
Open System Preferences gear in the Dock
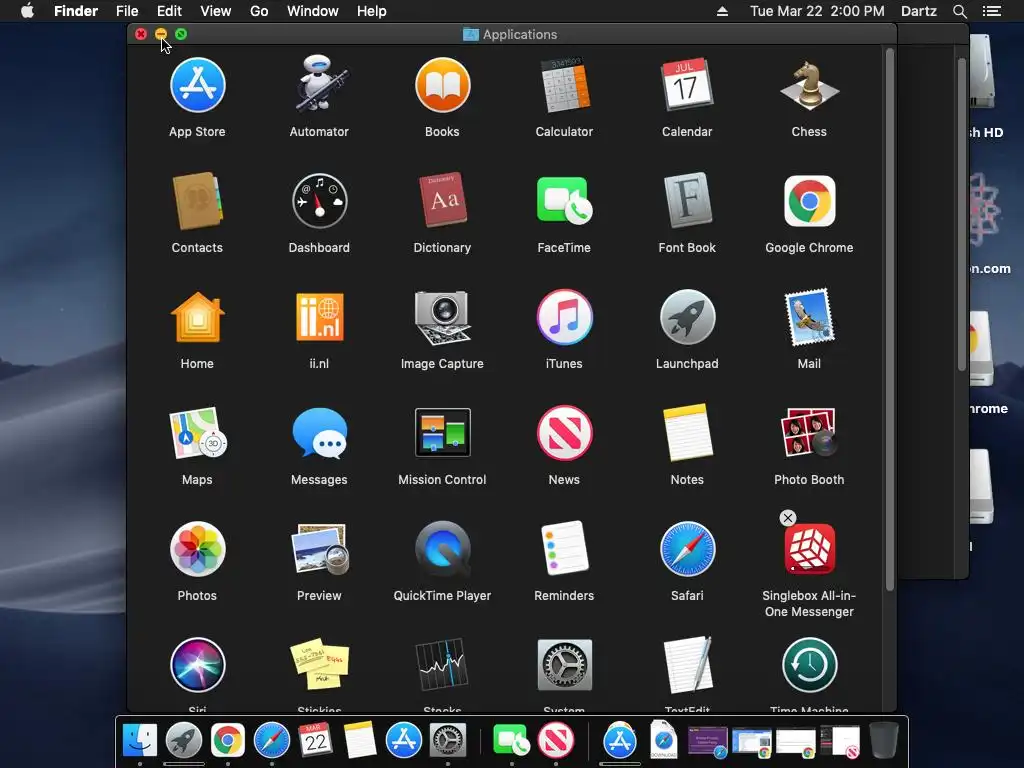[447, 741]
